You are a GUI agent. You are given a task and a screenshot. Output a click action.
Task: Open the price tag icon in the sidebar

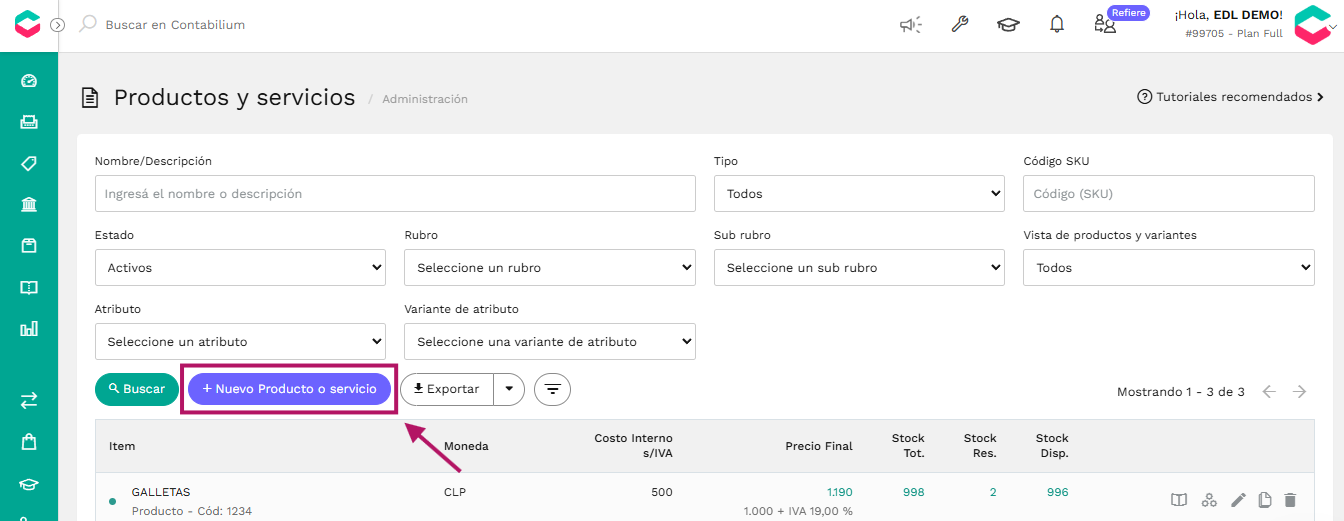click(x=29, y=163)
